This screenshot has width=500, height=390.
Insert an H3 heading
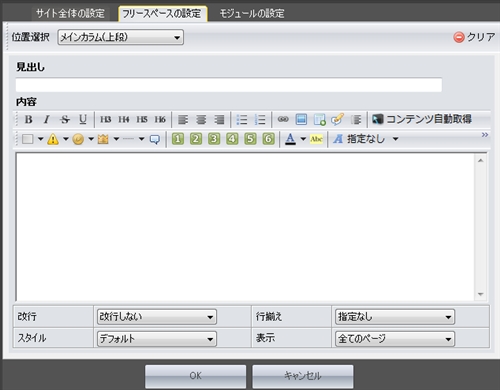click(106, 119)
